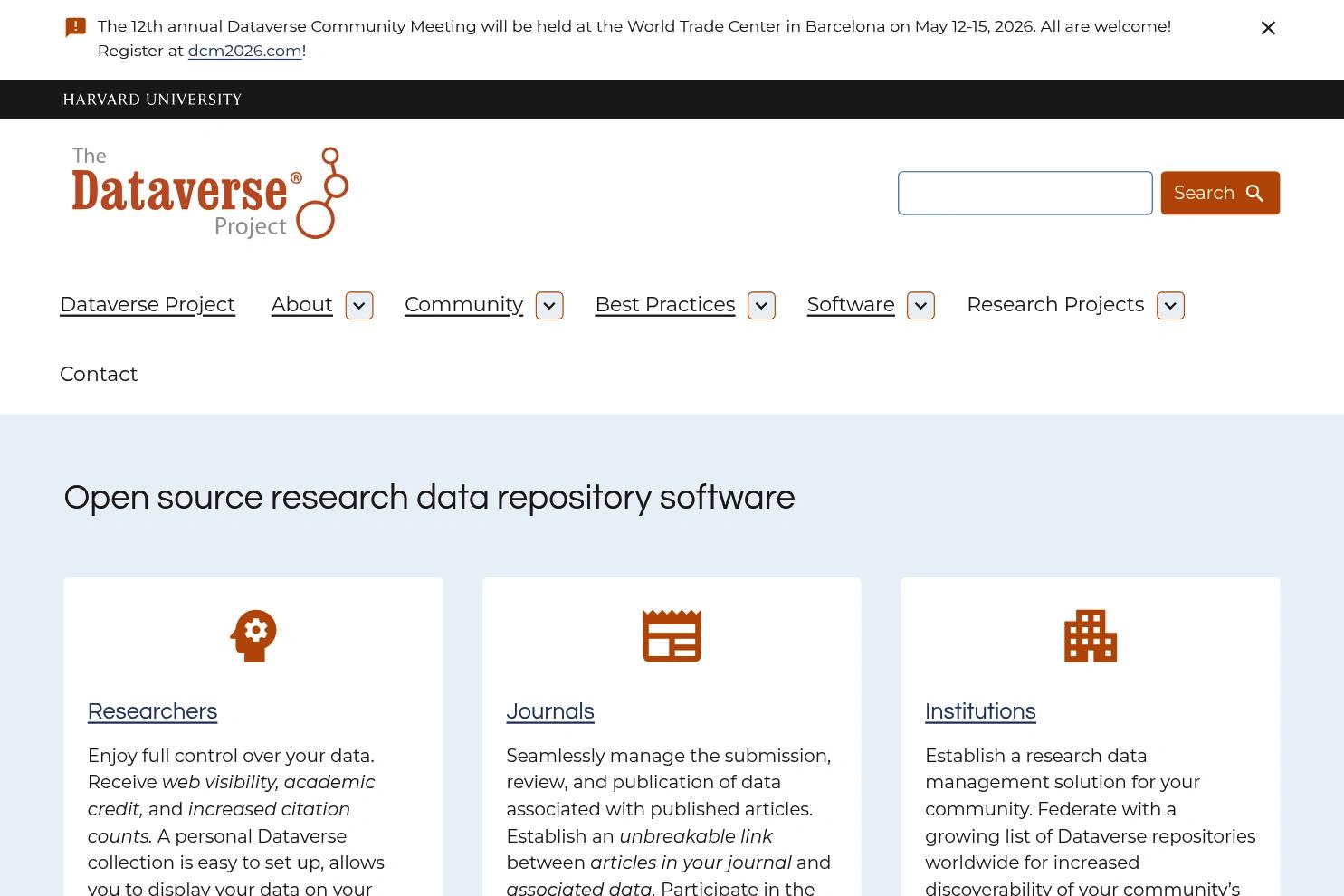Screen dimensions: 1344x896
Task: Open the Dataverse Project menu item
Action: coord(148,305)
